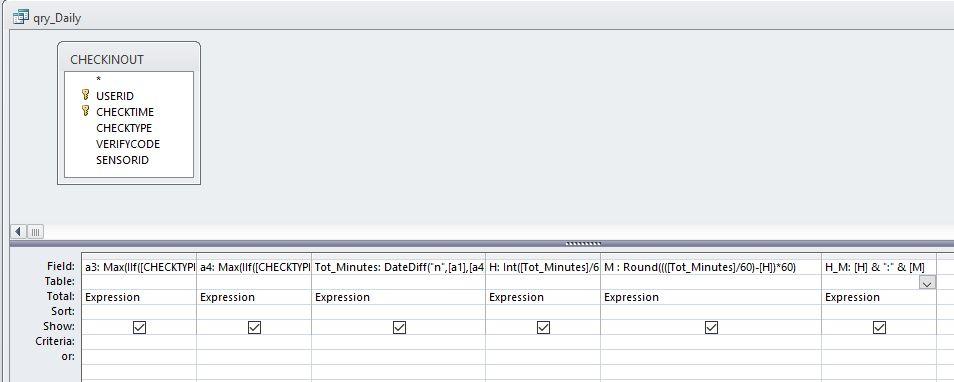Select the CHECKTIME primary key icon
954x382 pixels.
point(86,111)
